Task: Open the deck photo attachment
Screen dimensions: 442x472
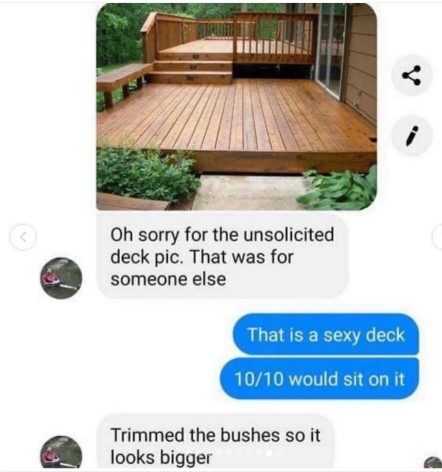Action: 237,107
